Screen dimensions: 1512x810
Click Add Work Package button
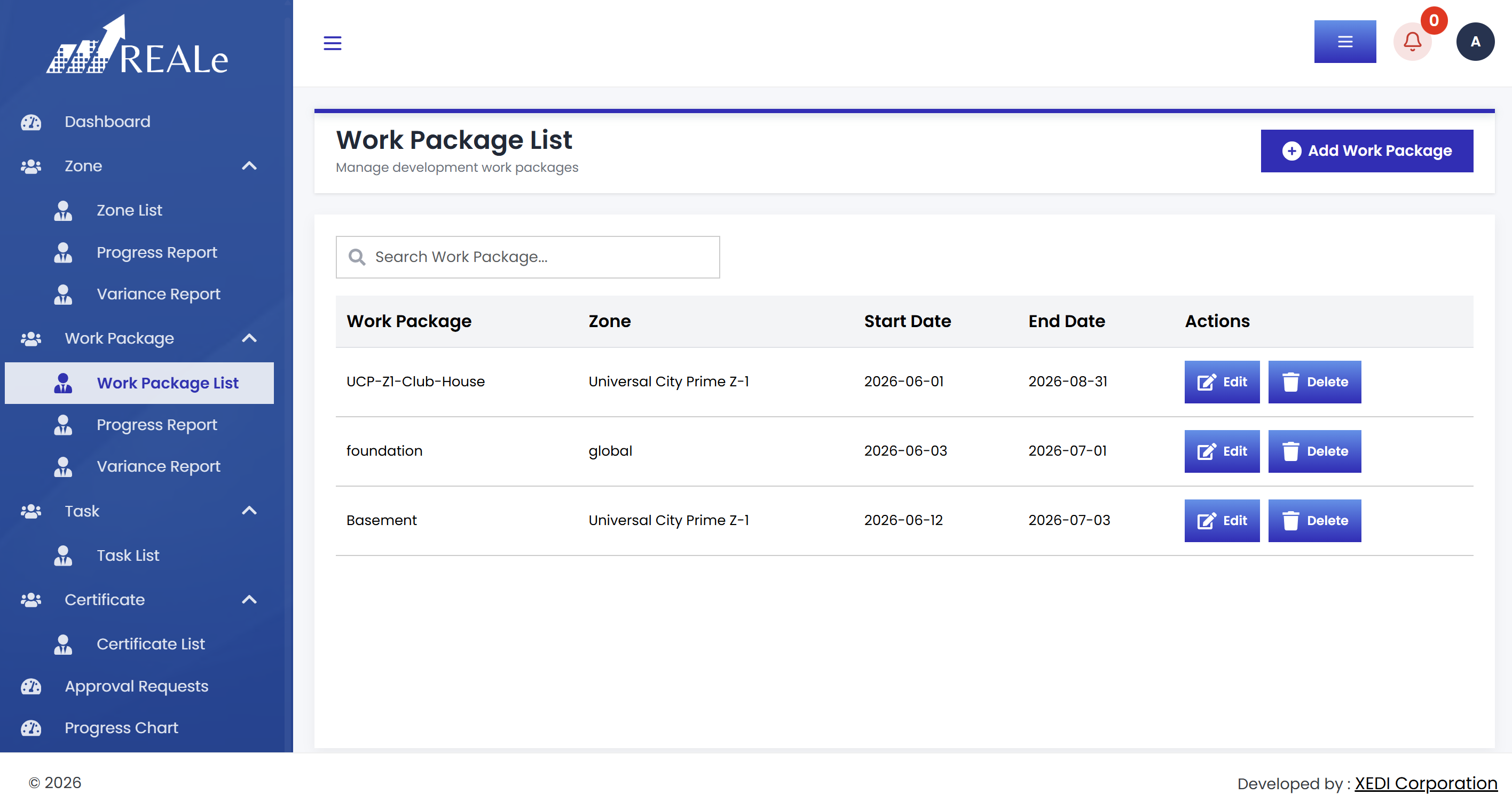coord(1366,150)
